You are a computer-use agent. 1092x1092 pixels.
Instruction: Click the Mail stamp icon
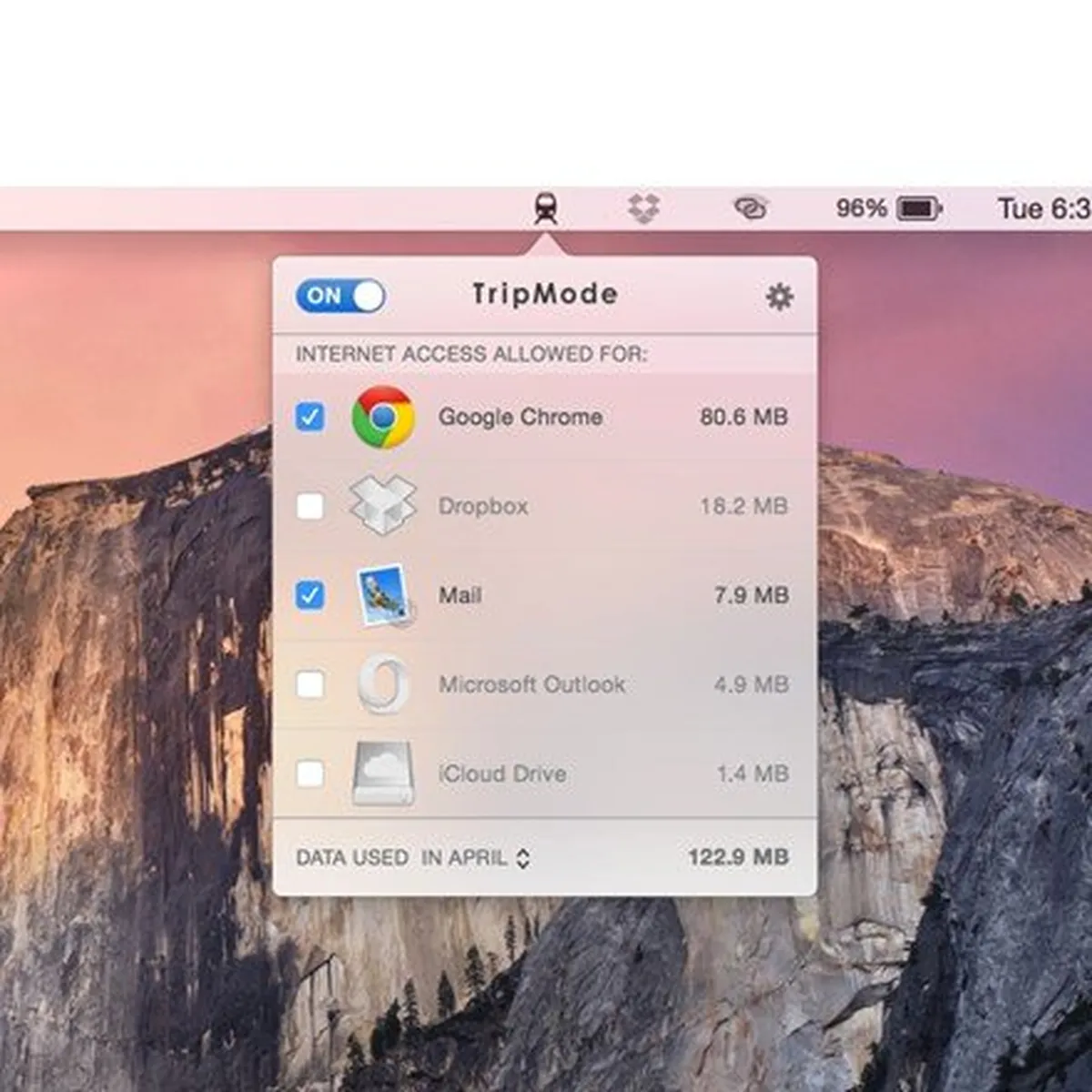[x=386, y=595]
